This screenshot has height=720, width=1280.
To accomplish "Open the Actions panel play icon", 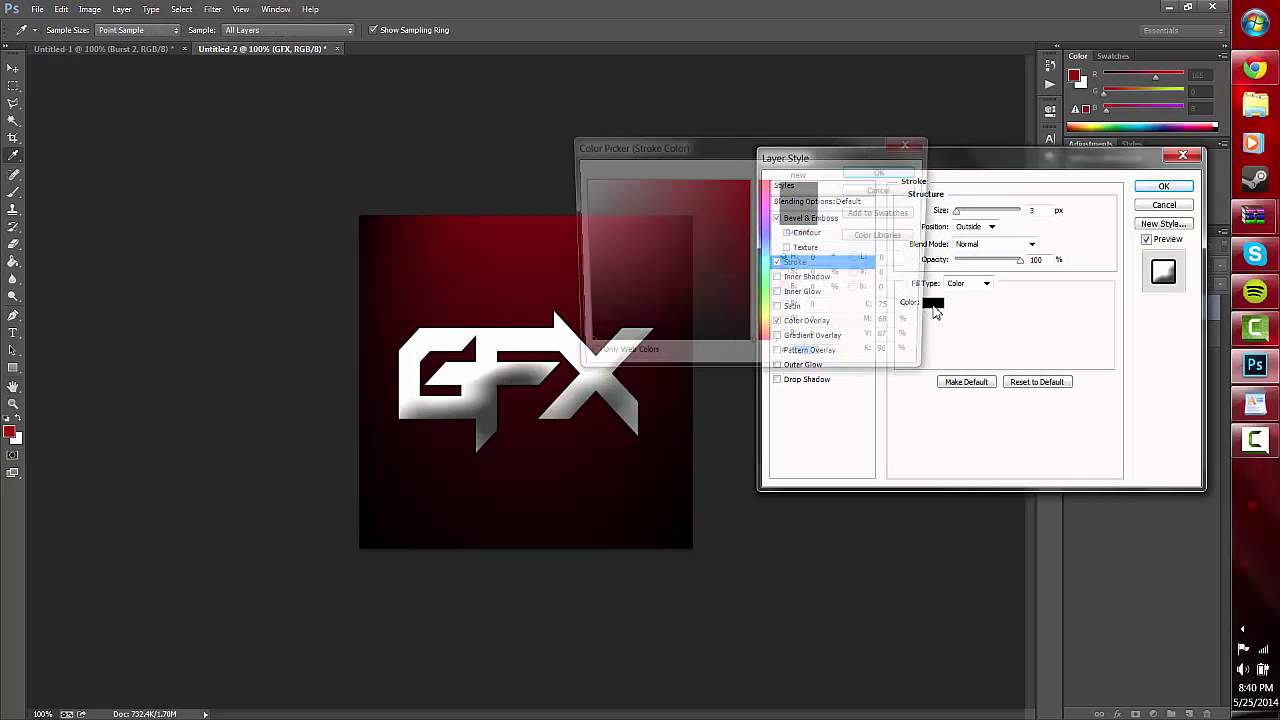I will [x=1050, y=84].
